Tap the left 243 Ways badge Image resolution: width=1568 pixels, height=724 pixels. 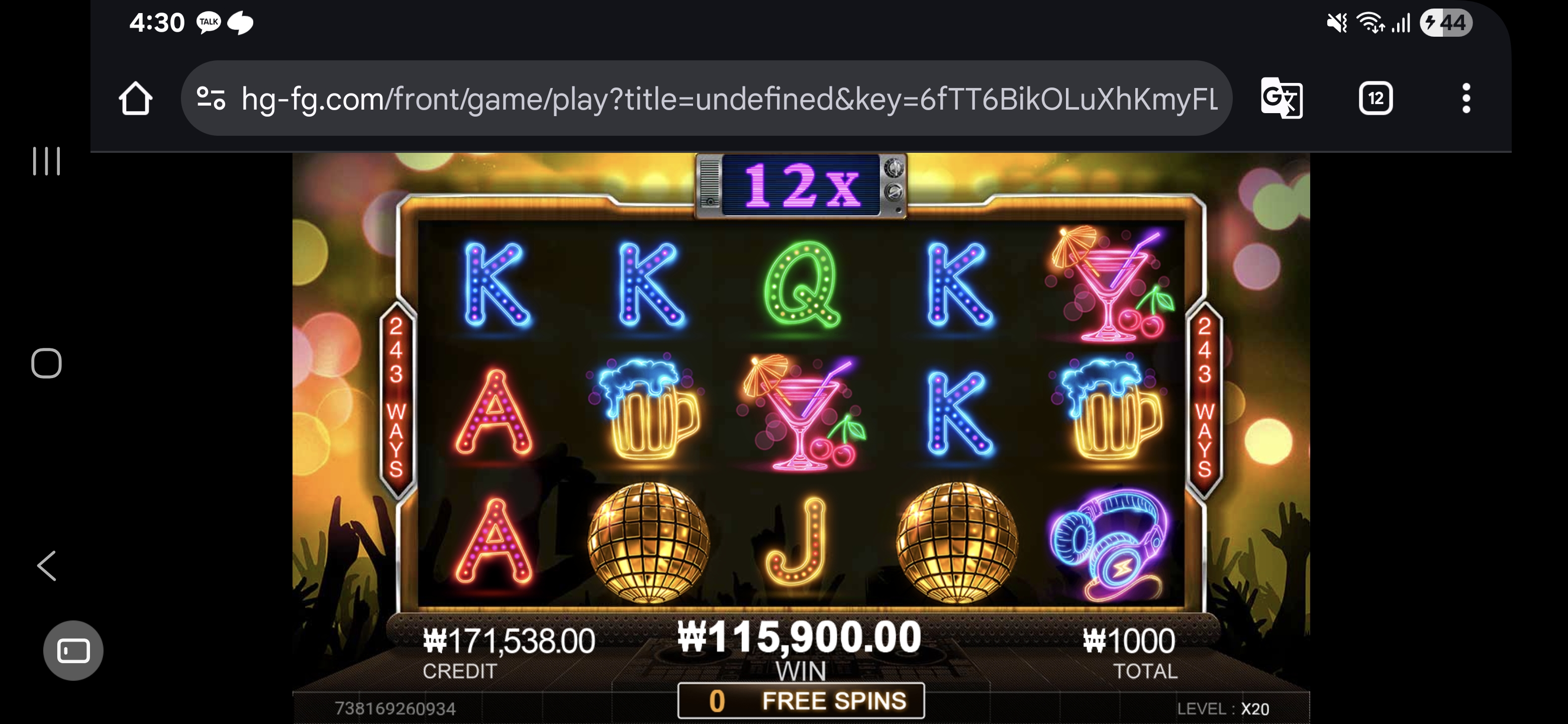pyautogui.click(x=396, y=399)
